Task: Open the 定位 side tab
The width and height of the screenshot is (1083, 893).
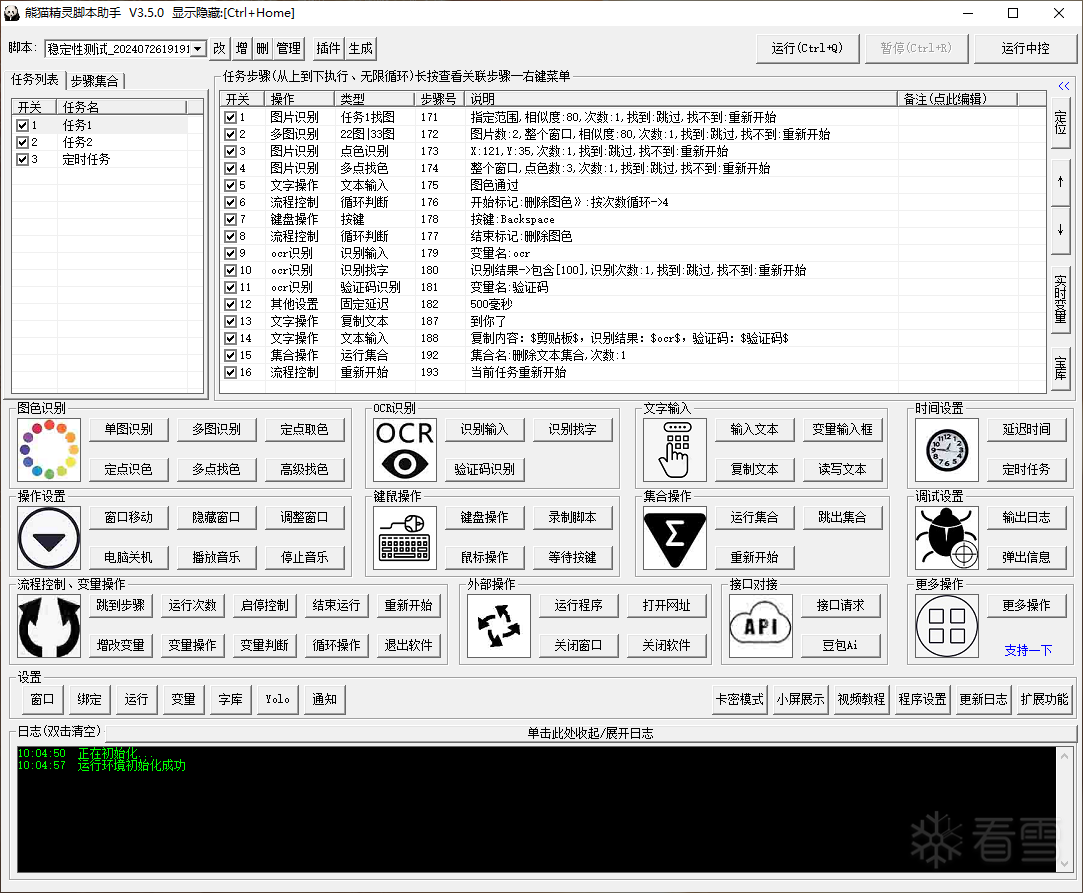Action: point(1060,122)
